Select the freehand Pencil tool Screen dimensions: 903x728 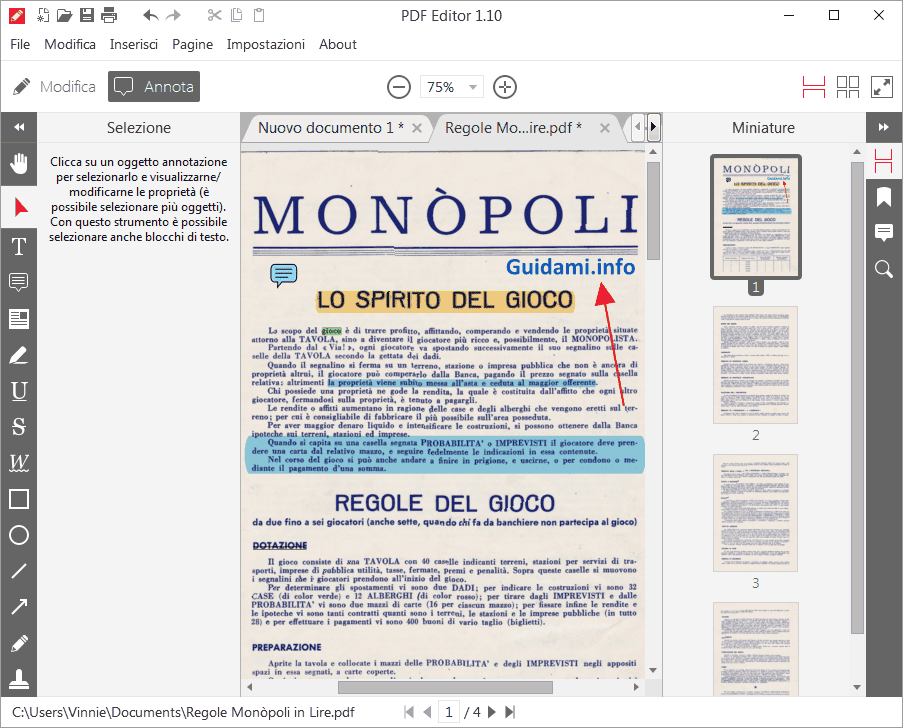[x=19, y=643]
